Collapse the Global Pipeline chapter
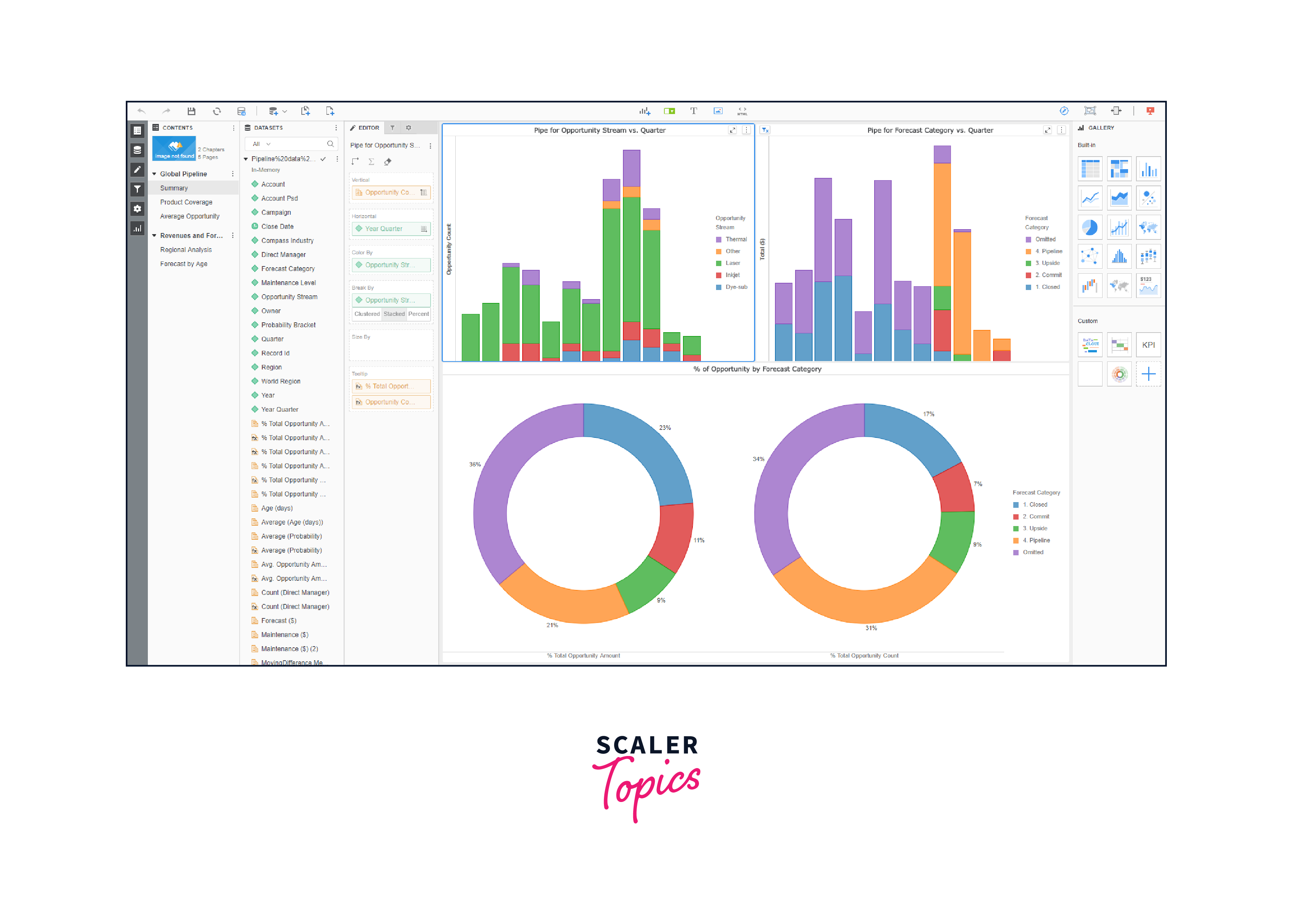1293x924 pixels. tap(154, 174)
